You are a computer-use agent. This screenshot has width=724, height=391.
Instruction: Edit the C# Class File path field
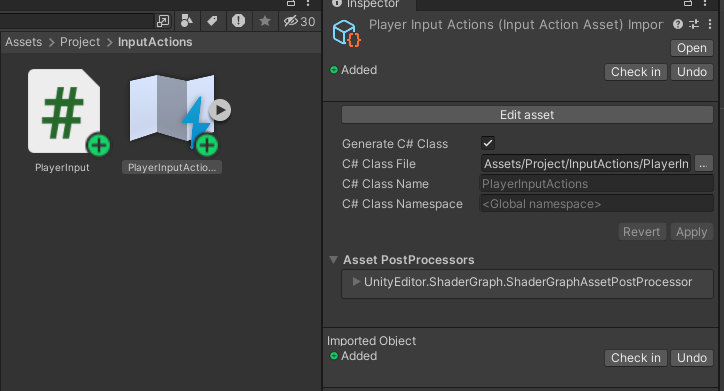pyautogui.click(x=585, y=164)
